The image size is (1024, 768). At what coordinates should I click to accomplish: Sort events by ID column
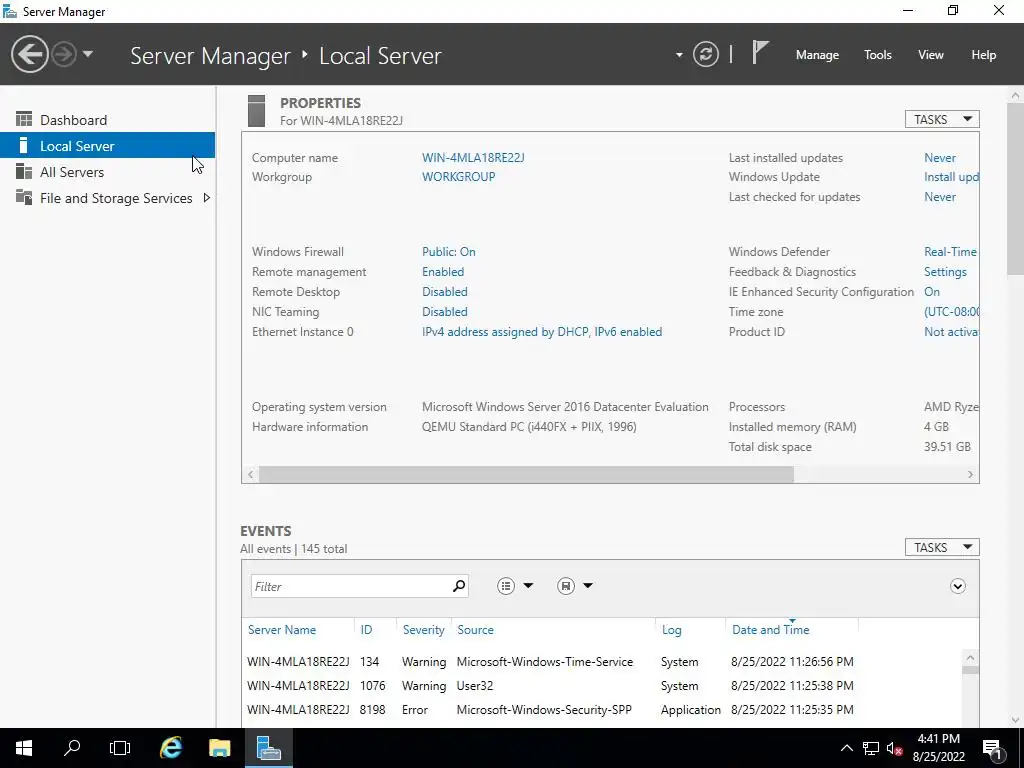coord(366,630)
